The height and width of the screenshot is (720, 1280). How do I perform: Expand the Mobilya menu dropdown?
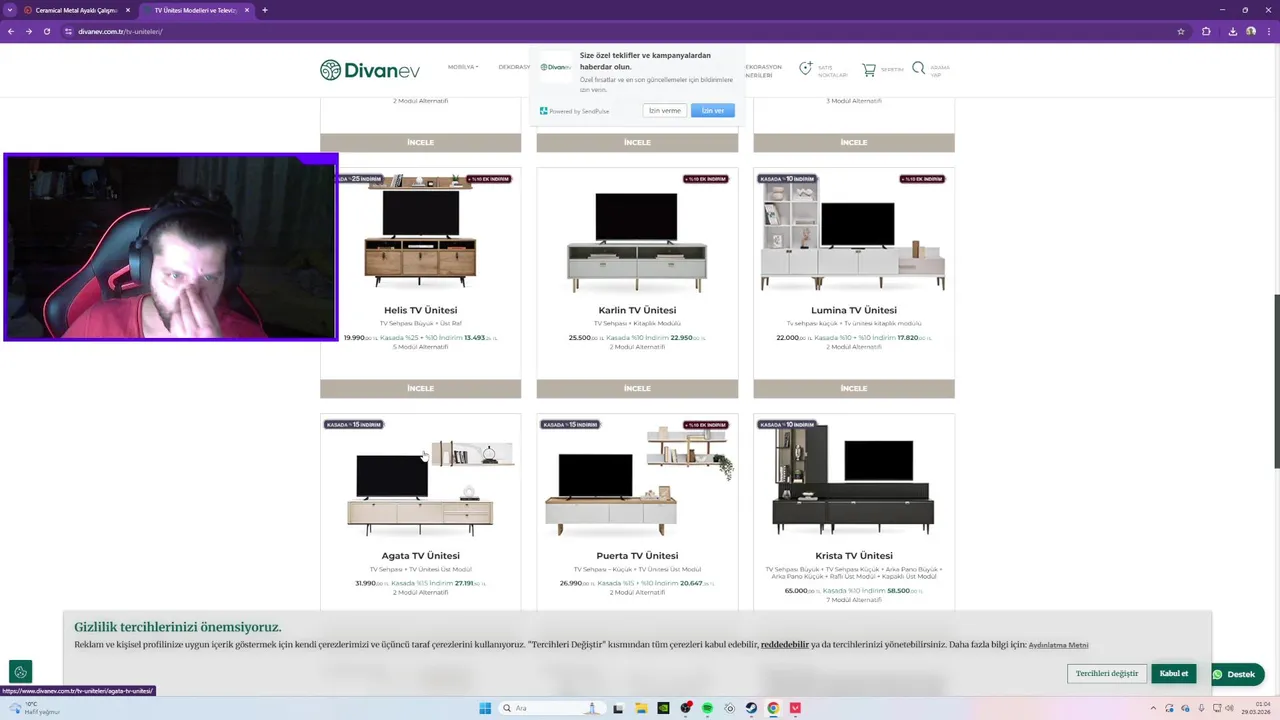coord(462,67)
